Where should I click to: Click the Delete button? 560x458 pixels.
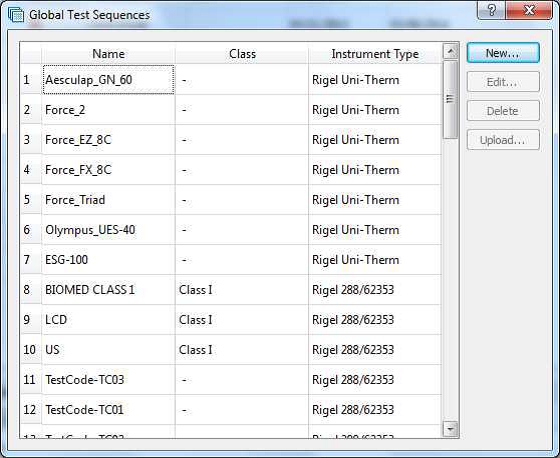click(x=503, y=111)
